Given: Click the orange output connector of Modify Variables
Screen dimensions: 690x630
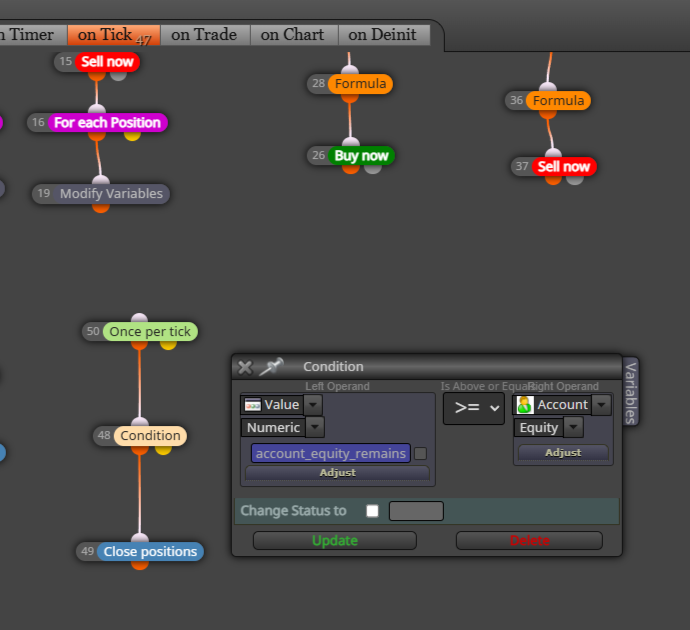Looking at the screenshot, I should click(101, 208).
